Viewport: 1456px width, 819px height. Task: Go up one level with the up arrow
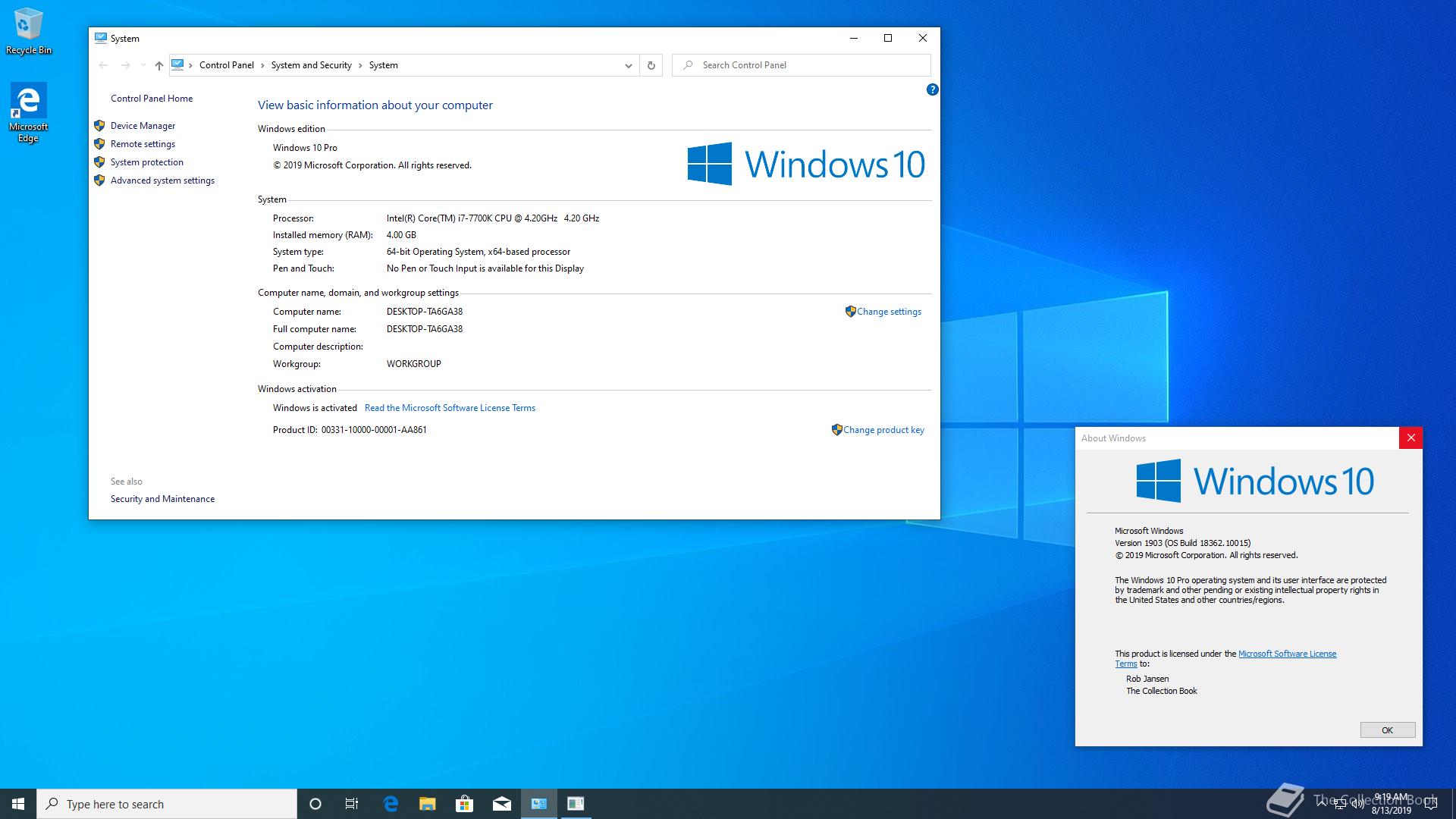[x=158, y=65]
